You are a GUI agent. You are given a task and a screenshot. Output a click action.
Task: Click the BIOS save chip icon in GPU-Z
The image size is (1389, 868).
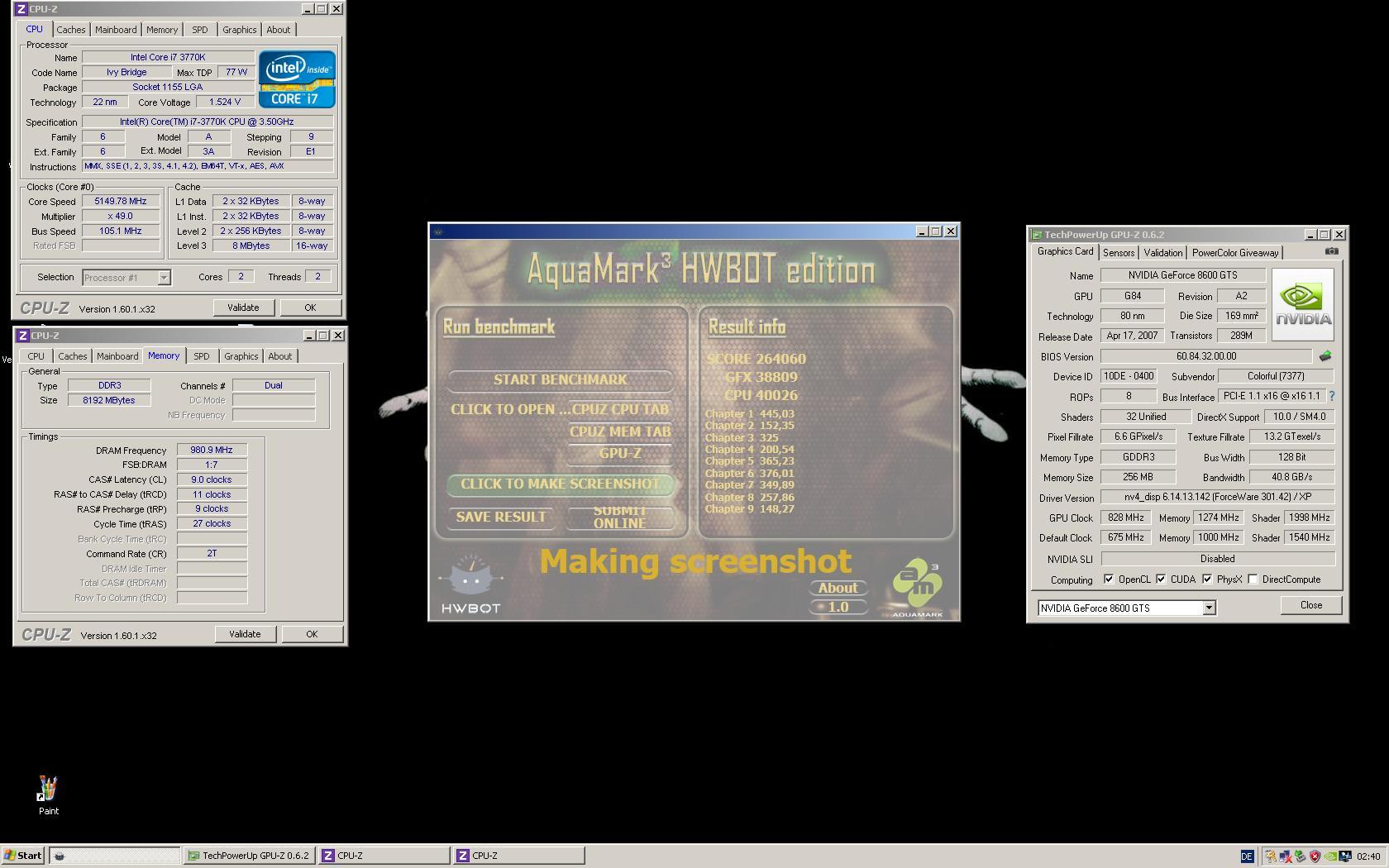coord(1325,356)
